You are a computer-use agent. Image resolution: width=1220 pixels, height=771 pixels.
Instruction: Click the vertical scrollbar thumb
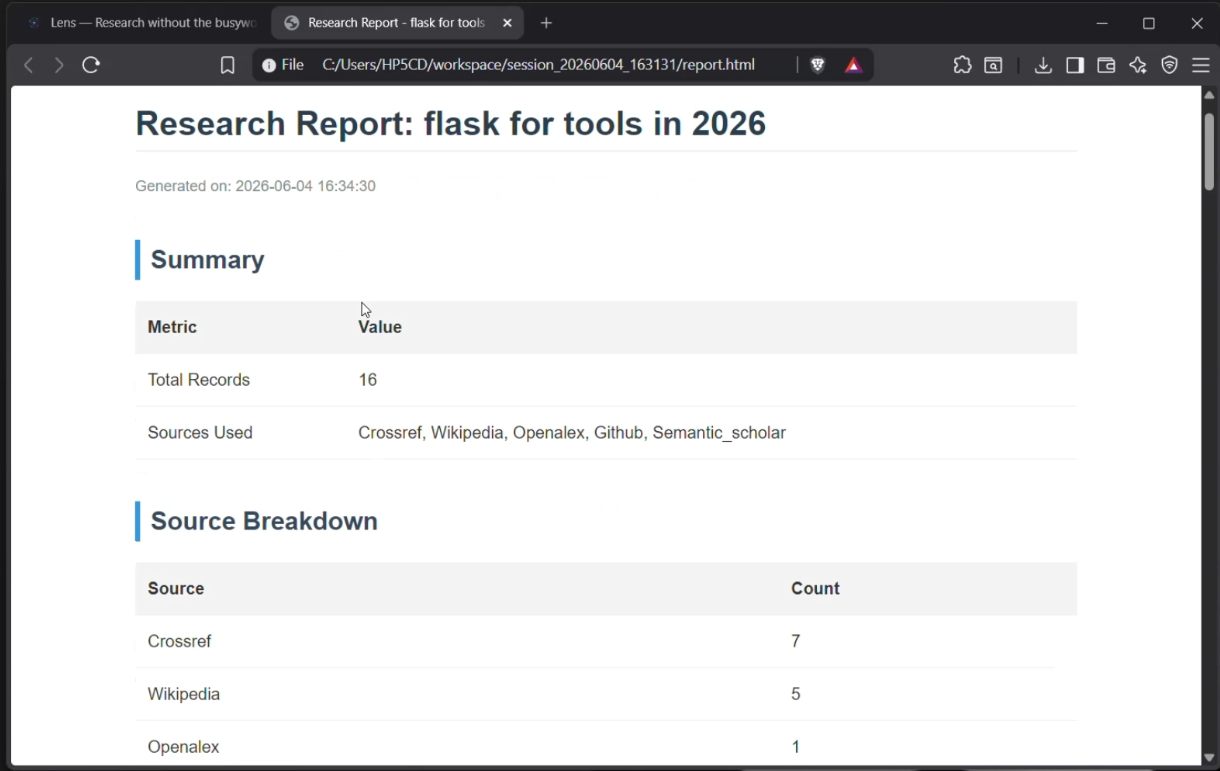[1209, 151]
